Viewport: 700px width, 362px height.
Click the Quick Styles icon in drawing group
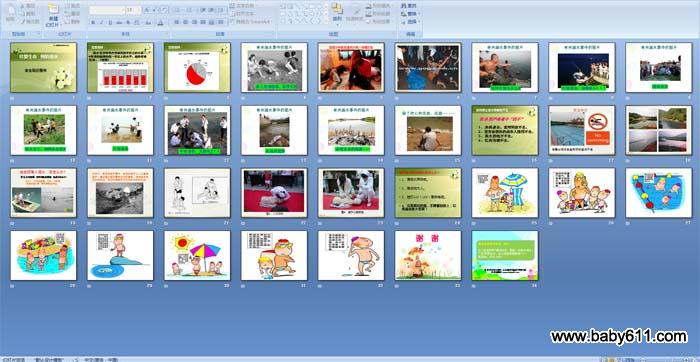(x=357, y=13)
